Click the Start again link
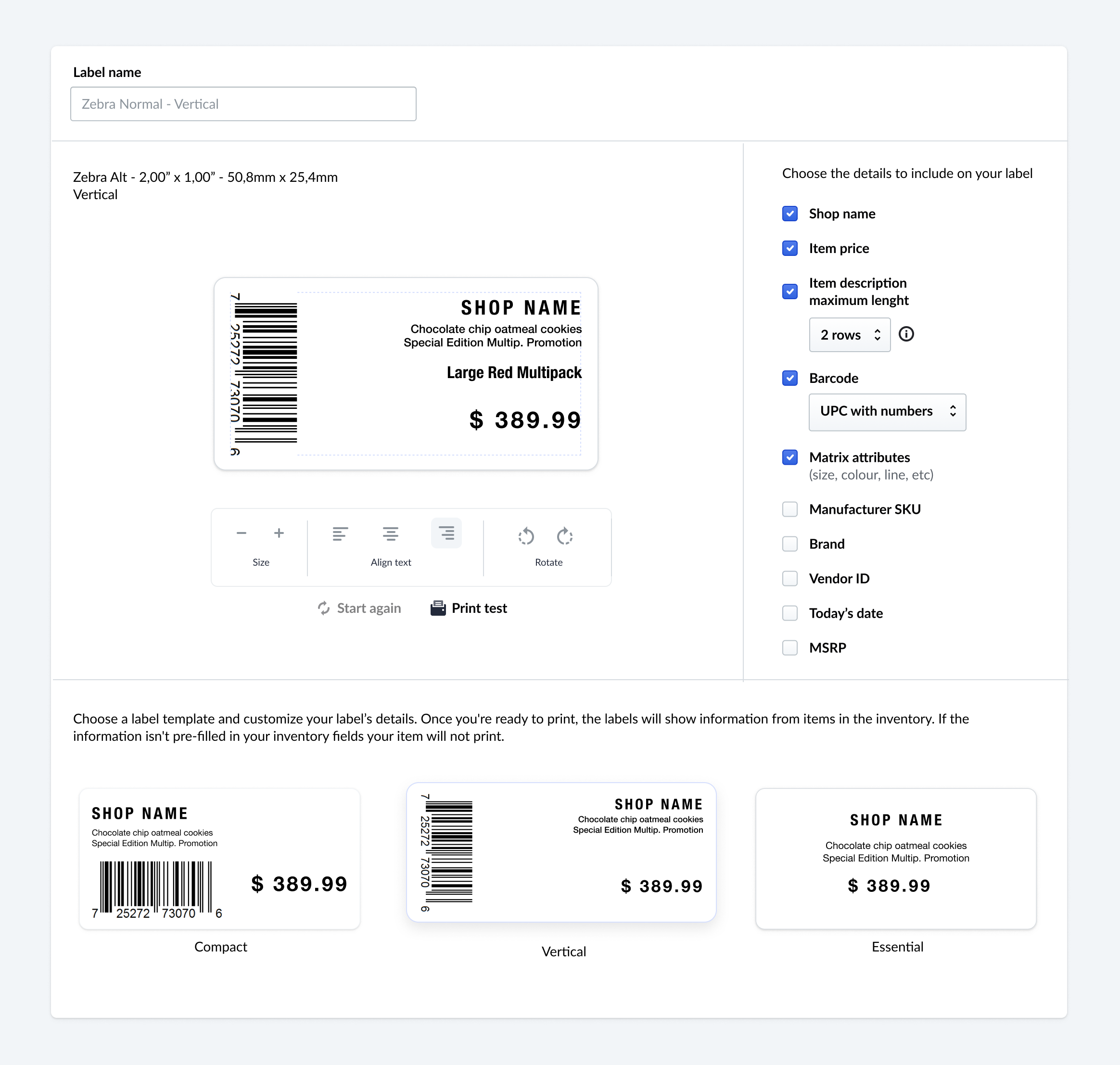Screen dimensions: 1120x1065 pos(359,608)
